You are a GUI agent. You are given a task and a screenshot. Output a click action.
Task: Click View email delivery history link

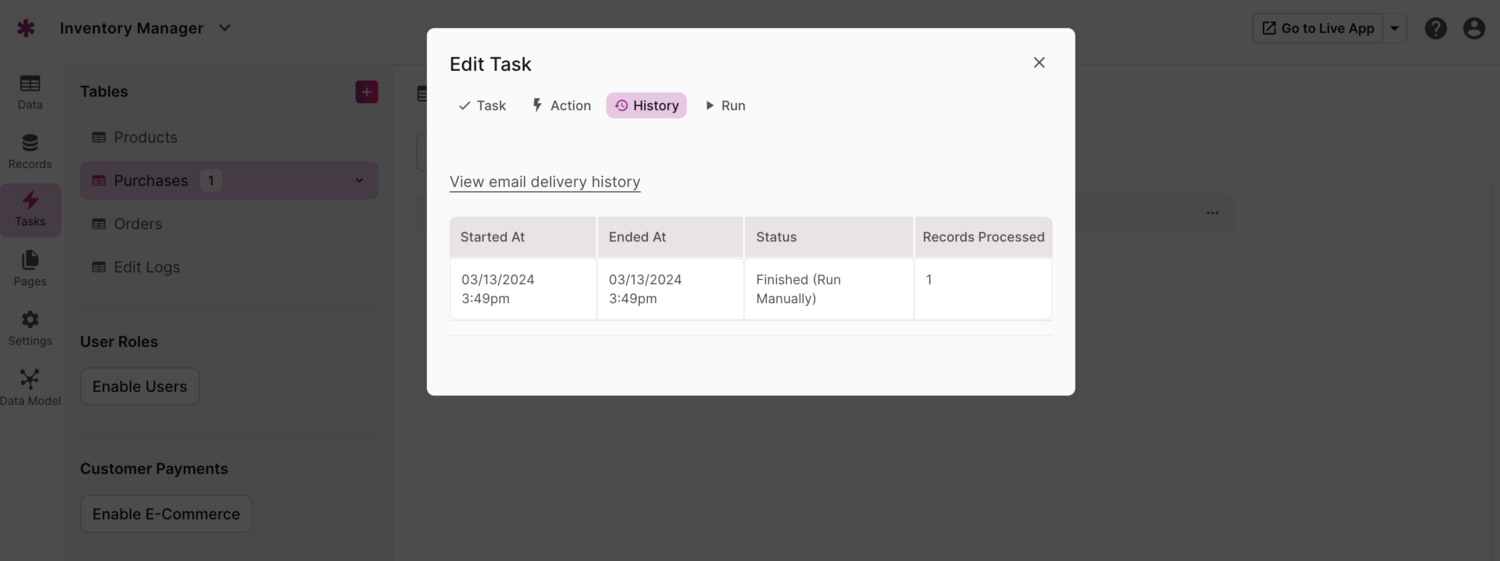click(x=545, y=181)
